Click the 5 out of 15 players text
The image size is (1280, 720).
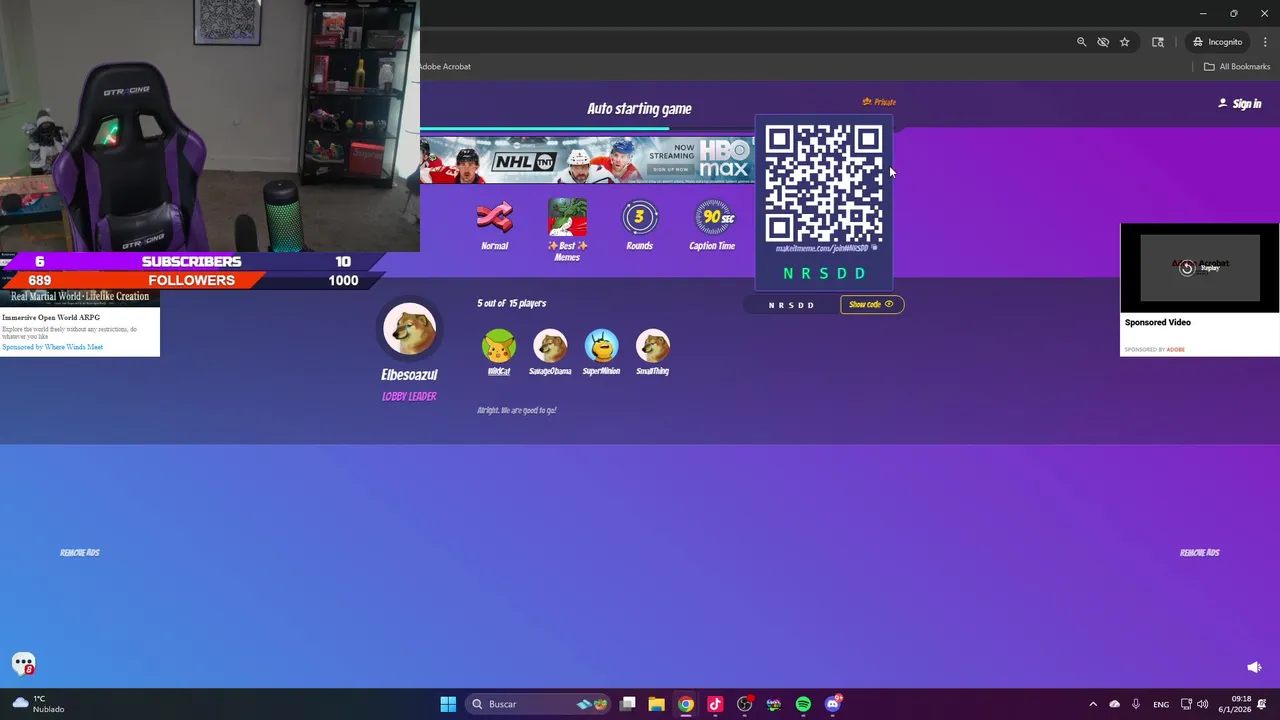pos(512,303)
